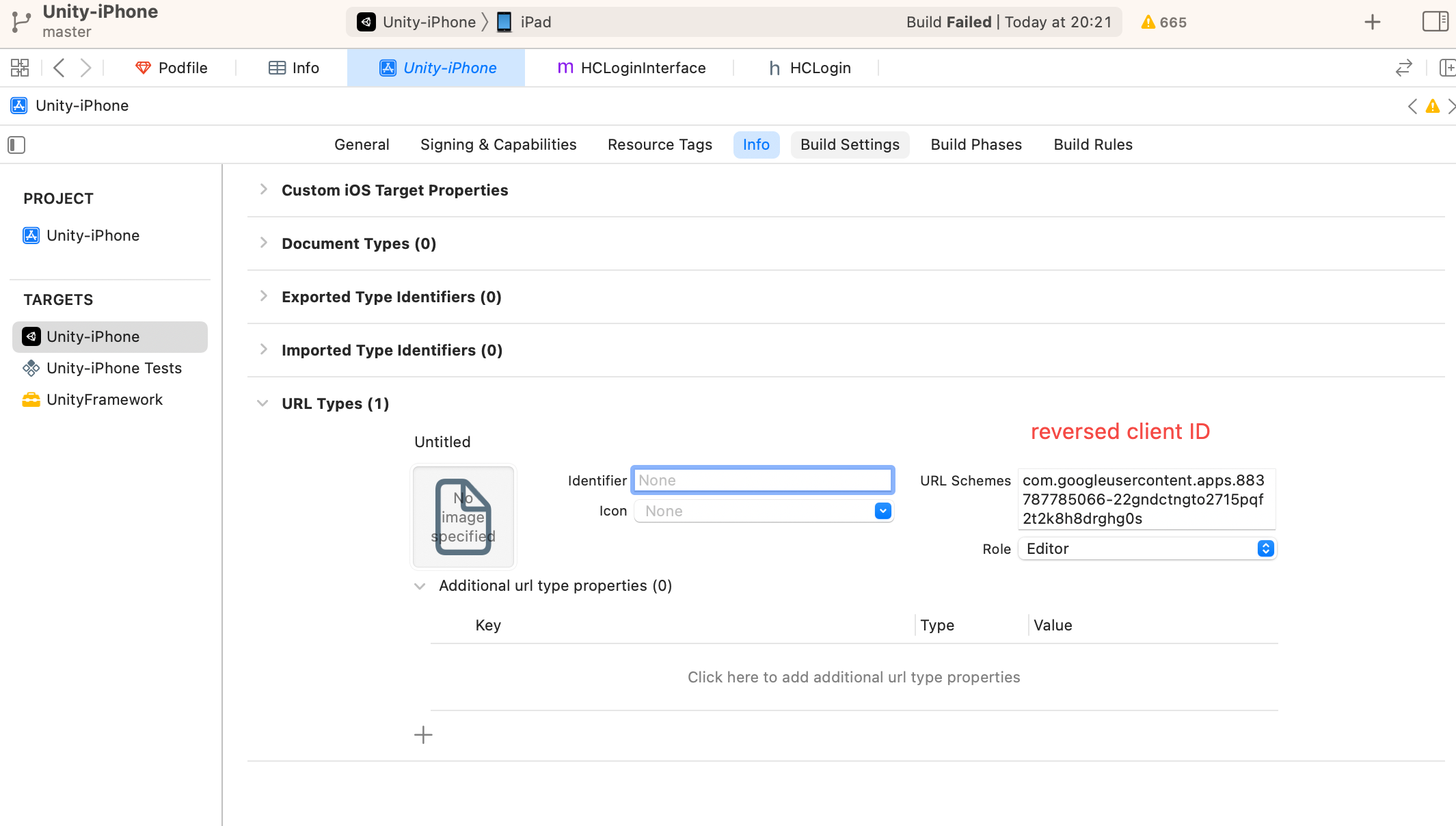Open the Podfile tab
Viewport: 1456px width, 826px height.
click(x=171, y=68)
